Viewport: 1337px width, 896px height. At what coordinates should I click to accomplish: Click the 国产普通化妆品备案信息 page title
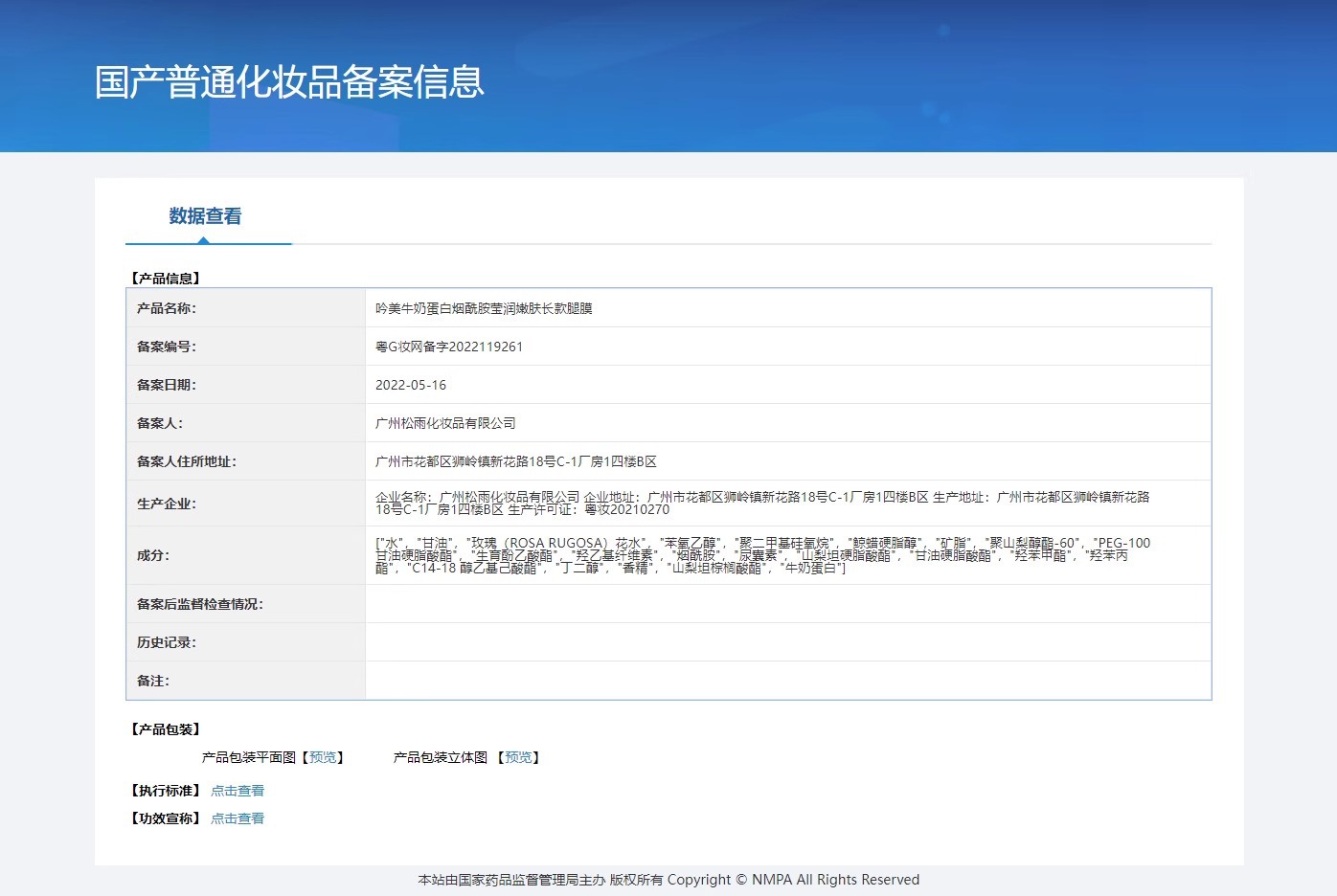[289, 82]
